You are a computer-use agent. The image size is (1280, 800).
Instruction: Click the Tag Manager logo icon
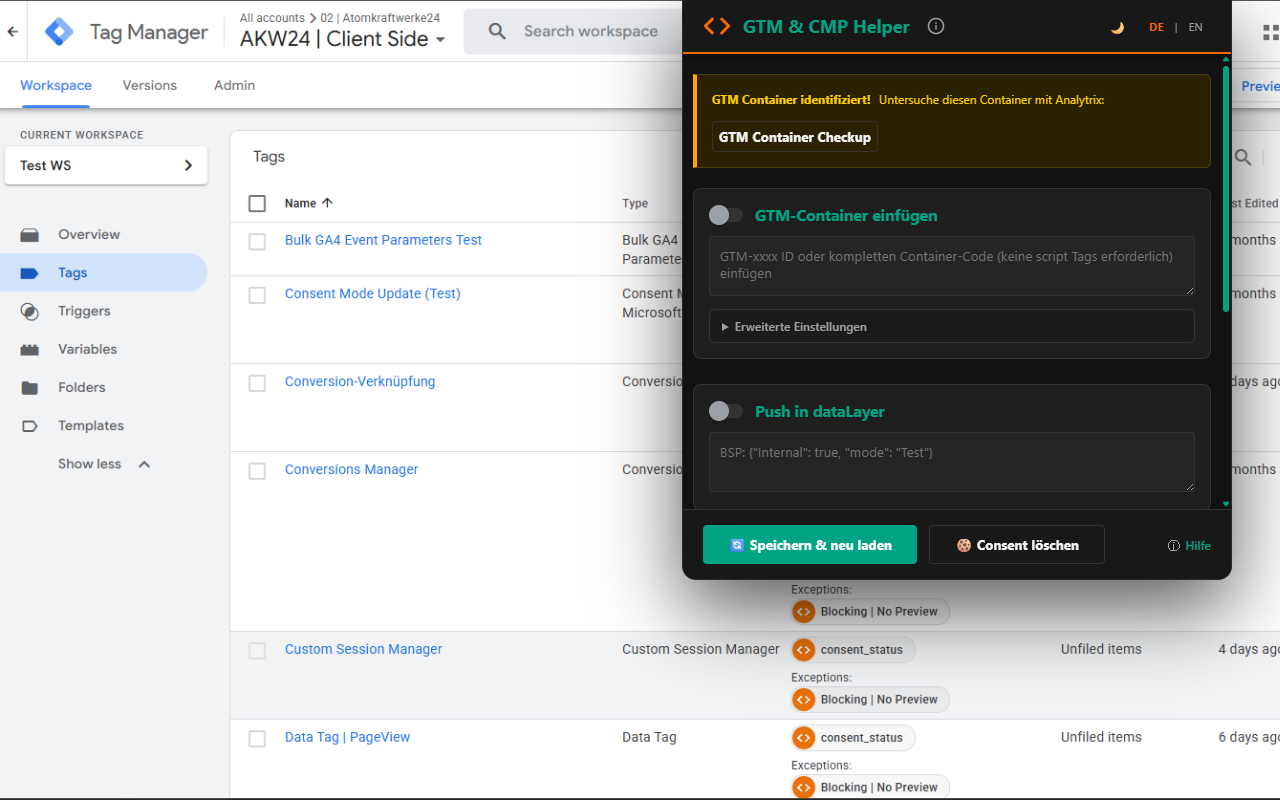(59, 32)
